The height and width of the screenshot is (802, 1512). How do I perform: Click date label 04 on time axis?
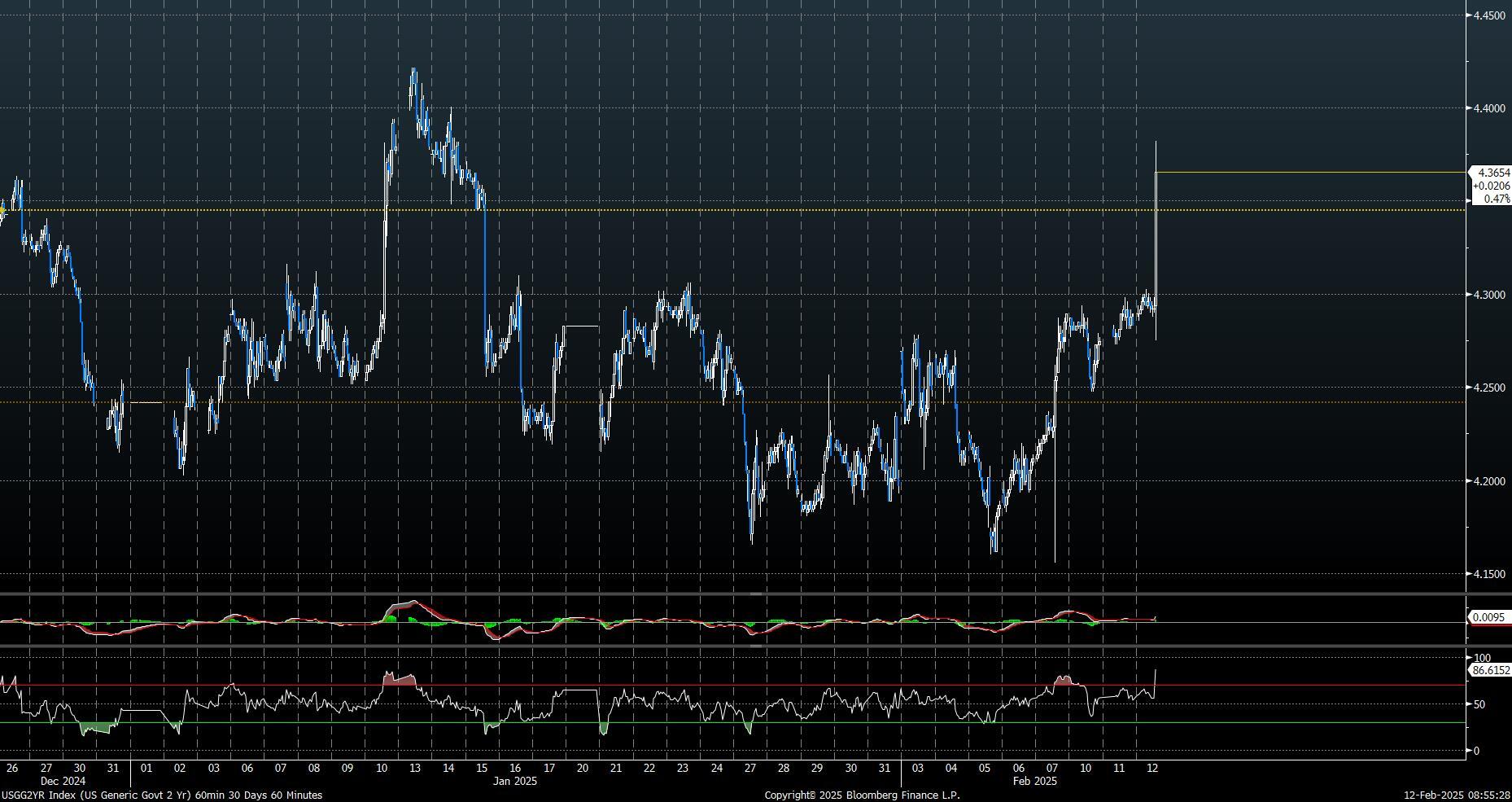[x=951, y=768]
